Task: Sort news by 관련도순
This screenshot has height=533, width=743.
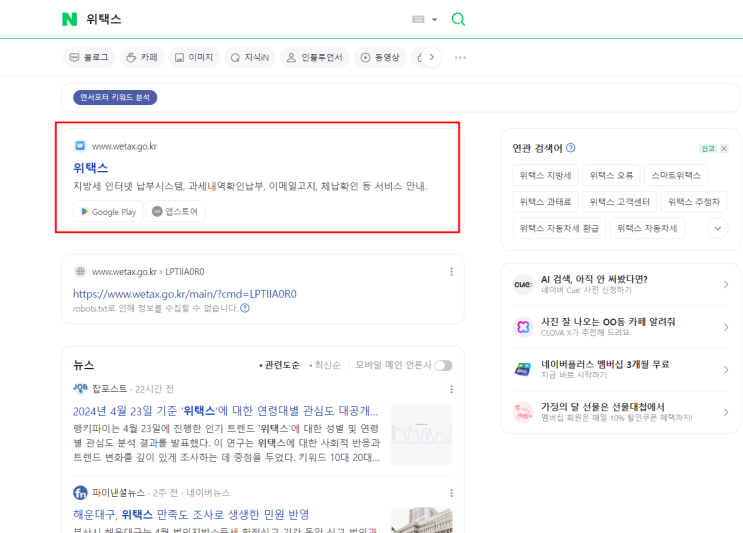Action: pyautogui.click(x=280, y=365)
